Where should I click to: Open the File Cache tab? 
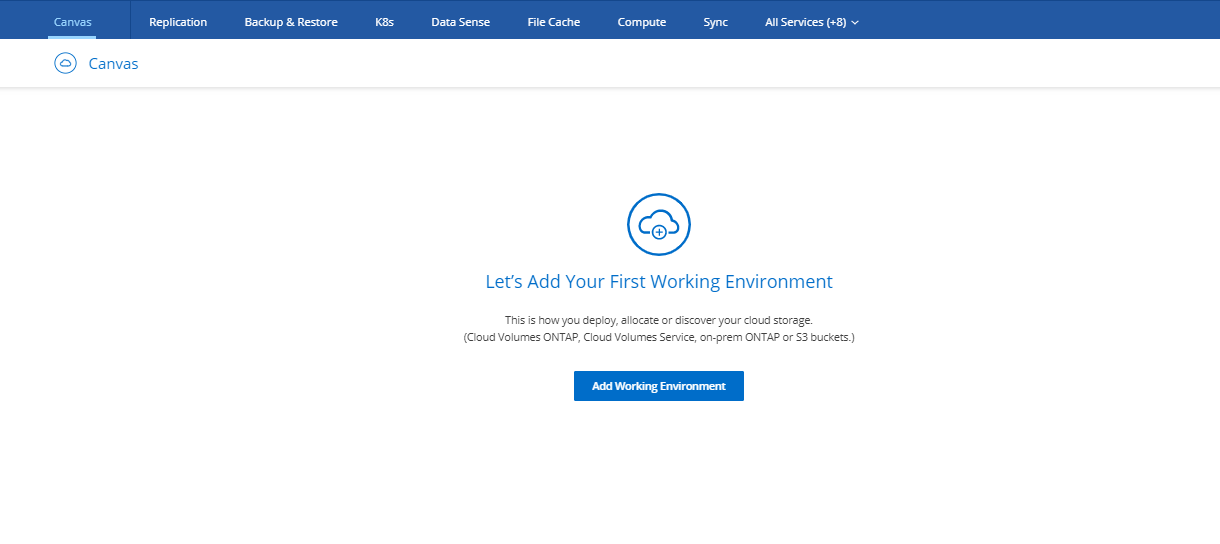click(553, 22)
